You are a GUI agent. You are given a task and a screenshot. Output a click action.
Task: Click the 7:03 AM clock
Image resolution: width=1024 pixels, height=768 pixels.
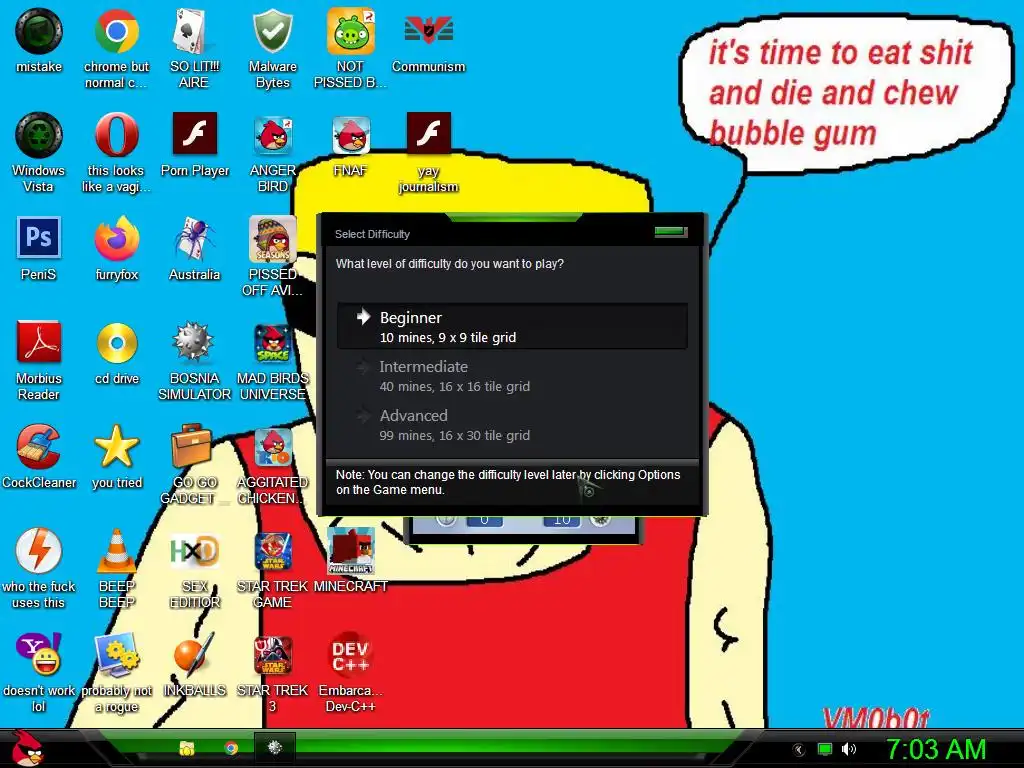[x=936, y=749]
